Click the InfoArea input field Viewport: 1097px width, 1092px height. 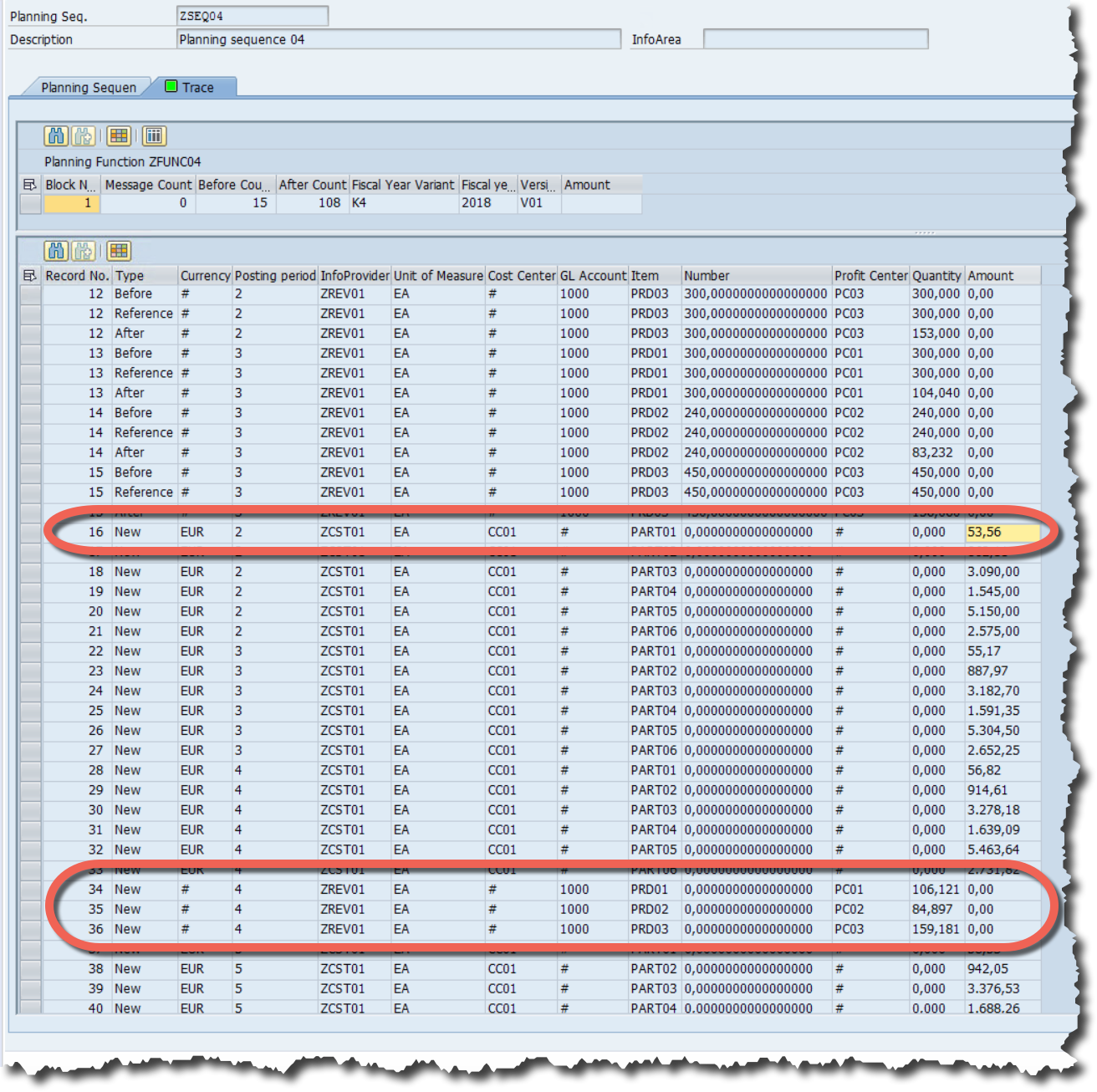pos(815,38)
